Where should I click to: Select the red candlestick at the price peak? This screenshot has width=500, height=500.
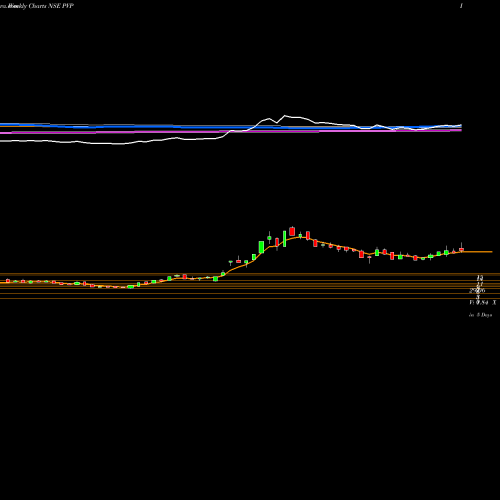tap(292, 231)
